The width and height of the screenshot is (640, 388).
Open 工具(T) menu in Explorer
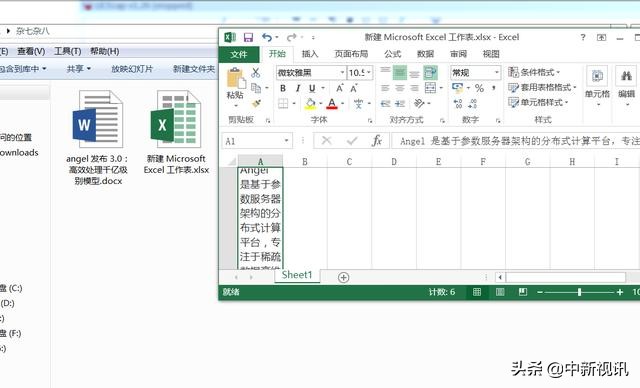(x=67, y=51)
